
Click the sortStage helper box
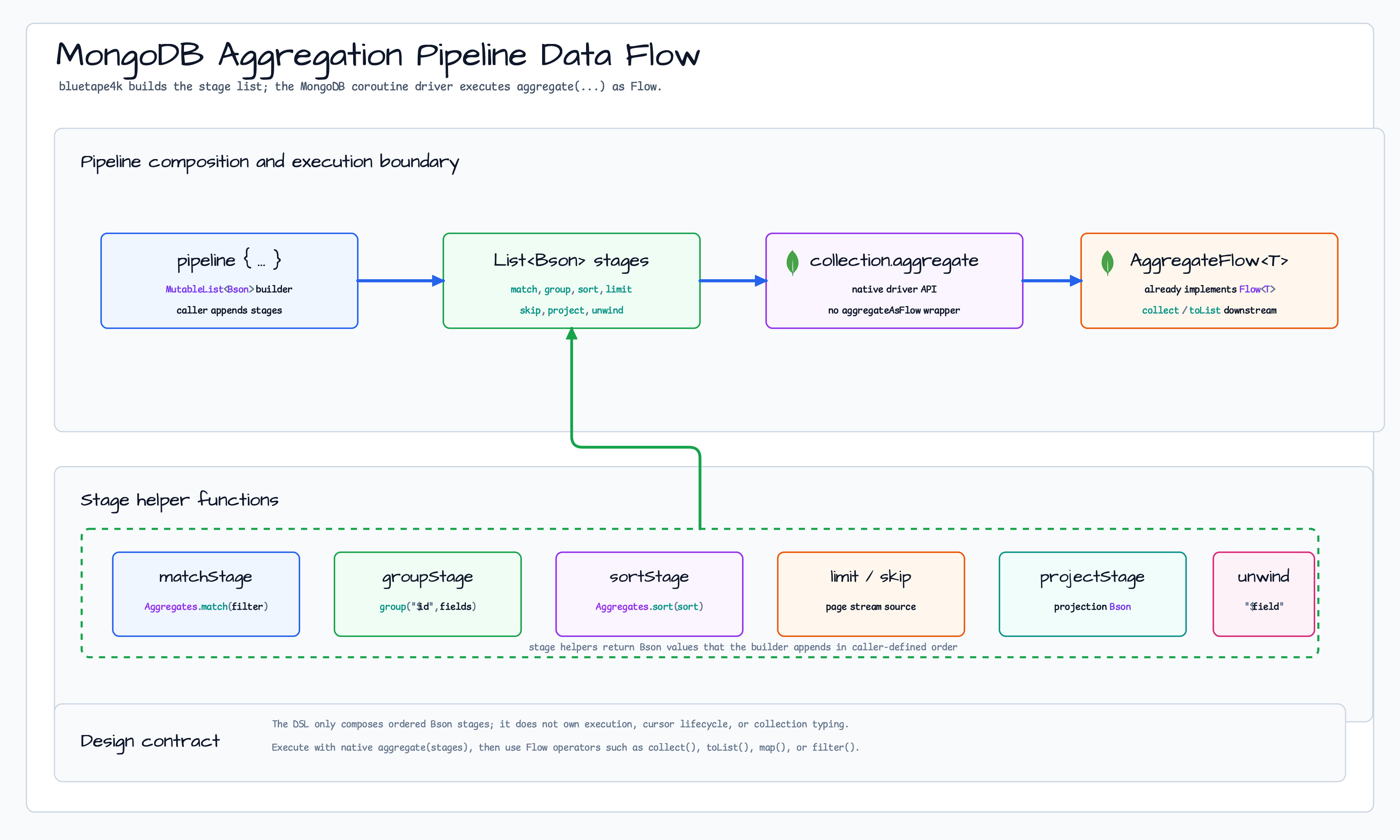coord(649,594)
